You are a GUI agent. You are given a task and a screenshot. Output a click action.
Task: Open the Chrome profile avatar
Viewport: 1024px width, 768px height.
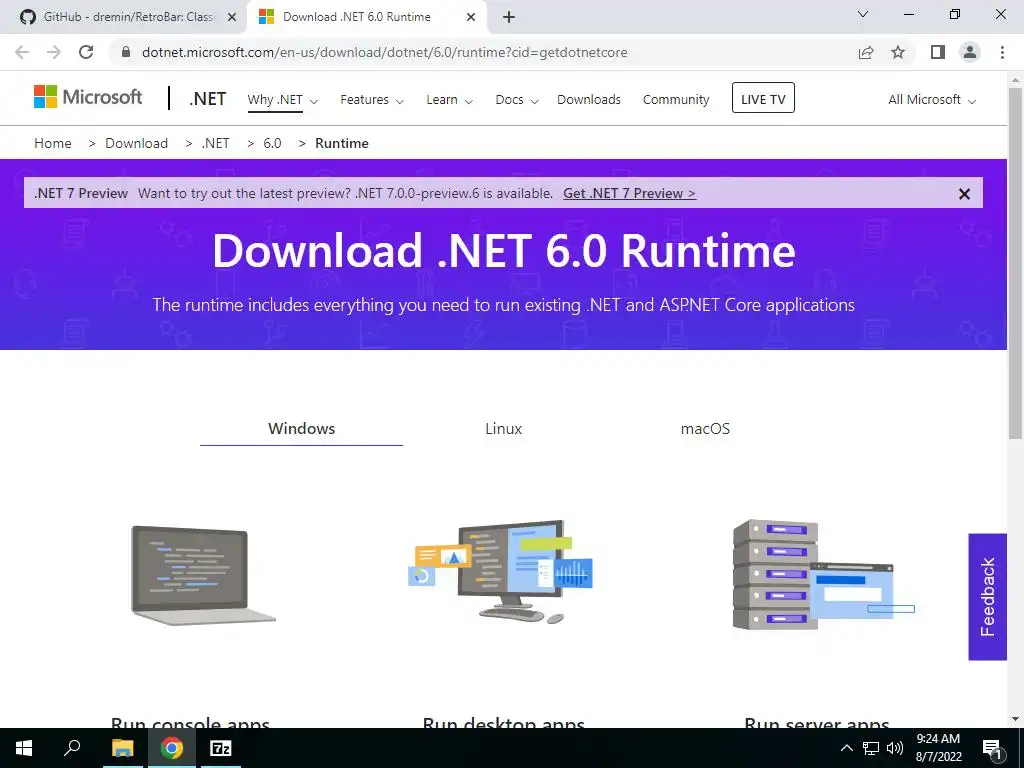point(970,52)
